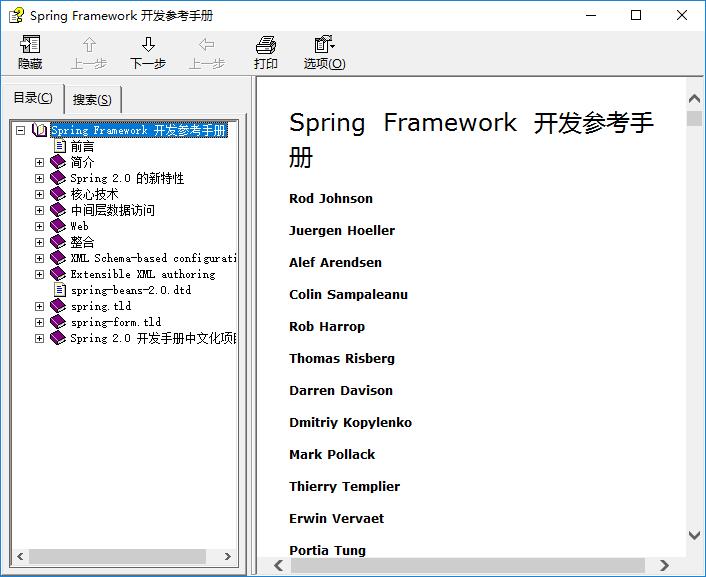Expand the 整合 tree node
The width and height of the screenshot is (706, 577).
(40, 242)
